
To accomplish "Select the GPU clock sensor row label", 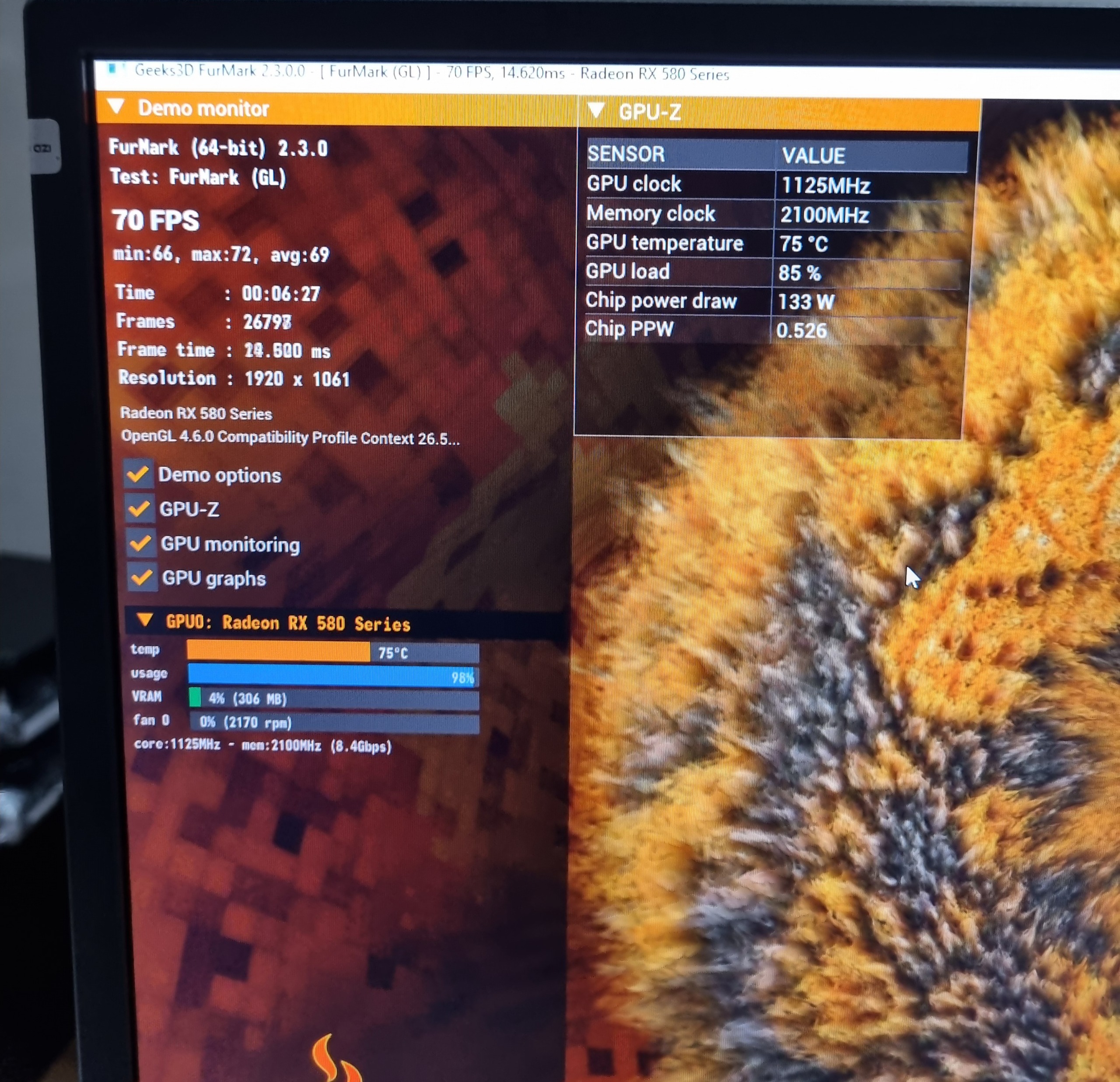I will [x=633, y=183].
